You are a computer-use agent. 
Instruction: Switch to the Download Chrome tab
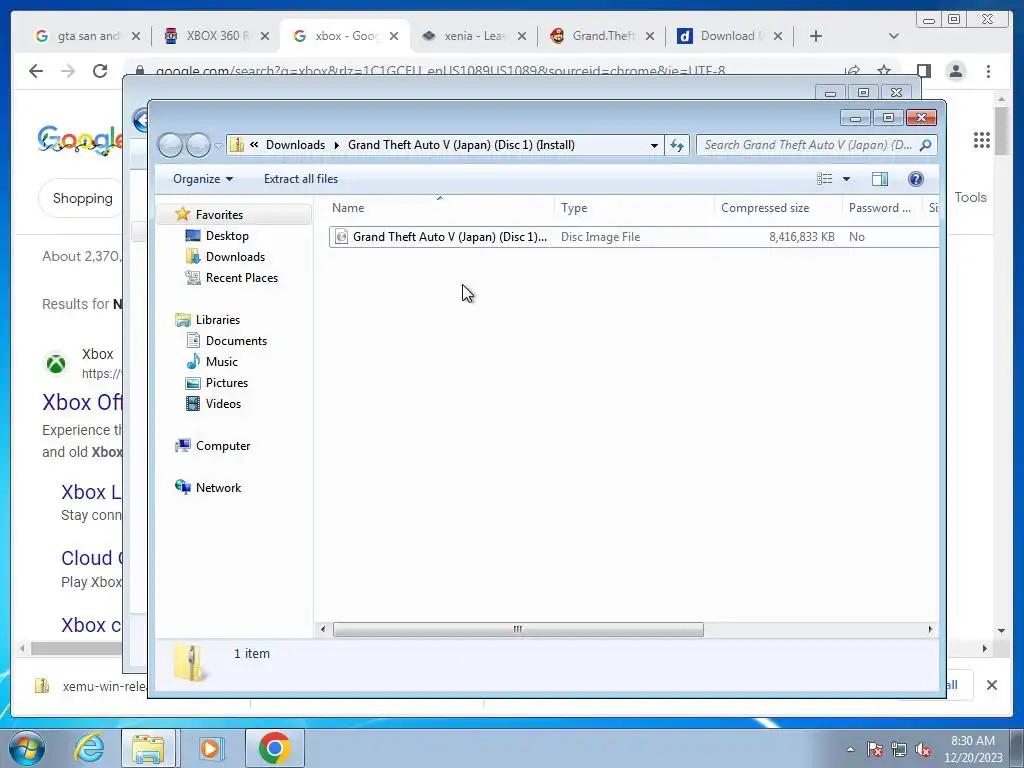(x=729, y=36)
